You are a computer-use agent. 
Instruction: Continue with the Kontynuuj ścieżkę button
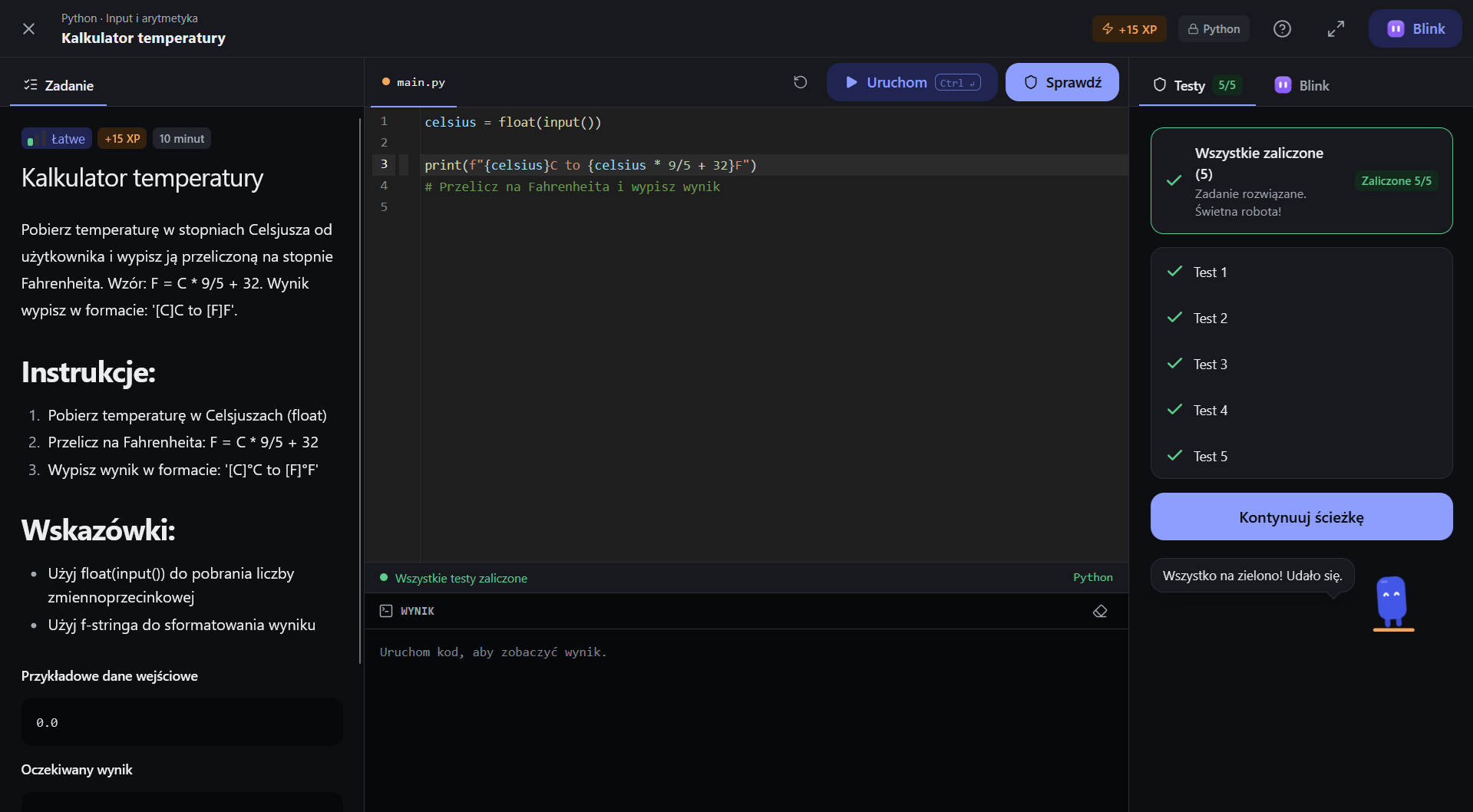[1301, 517]
